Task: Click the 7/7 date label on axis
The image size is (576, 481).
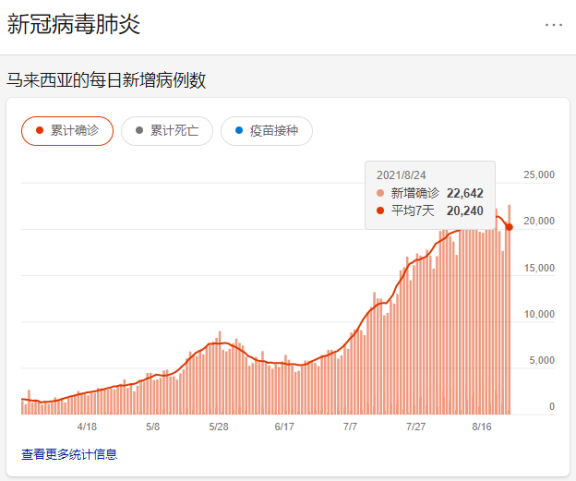Action: [350, 427]
